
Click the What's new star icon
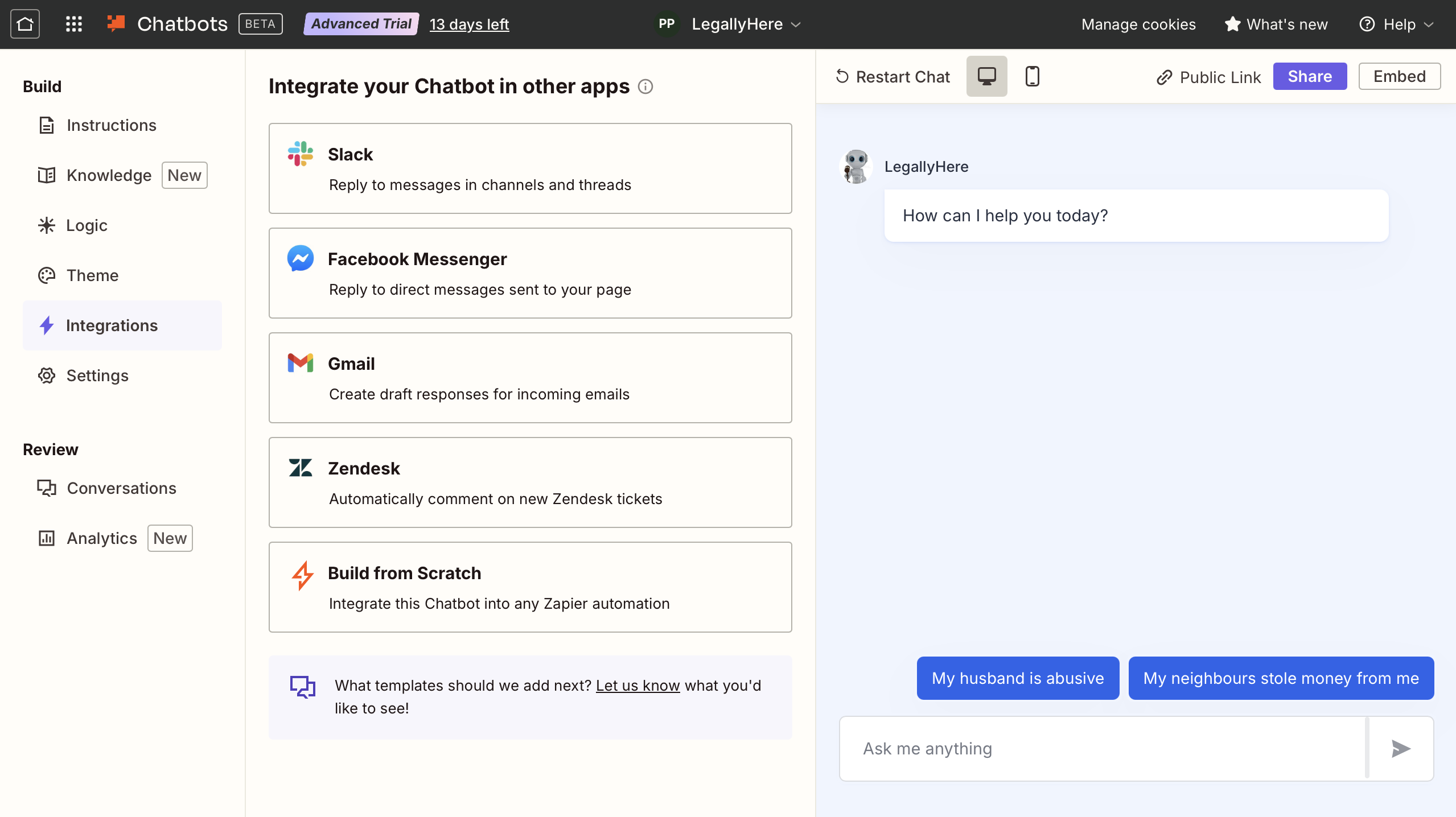1232,24
